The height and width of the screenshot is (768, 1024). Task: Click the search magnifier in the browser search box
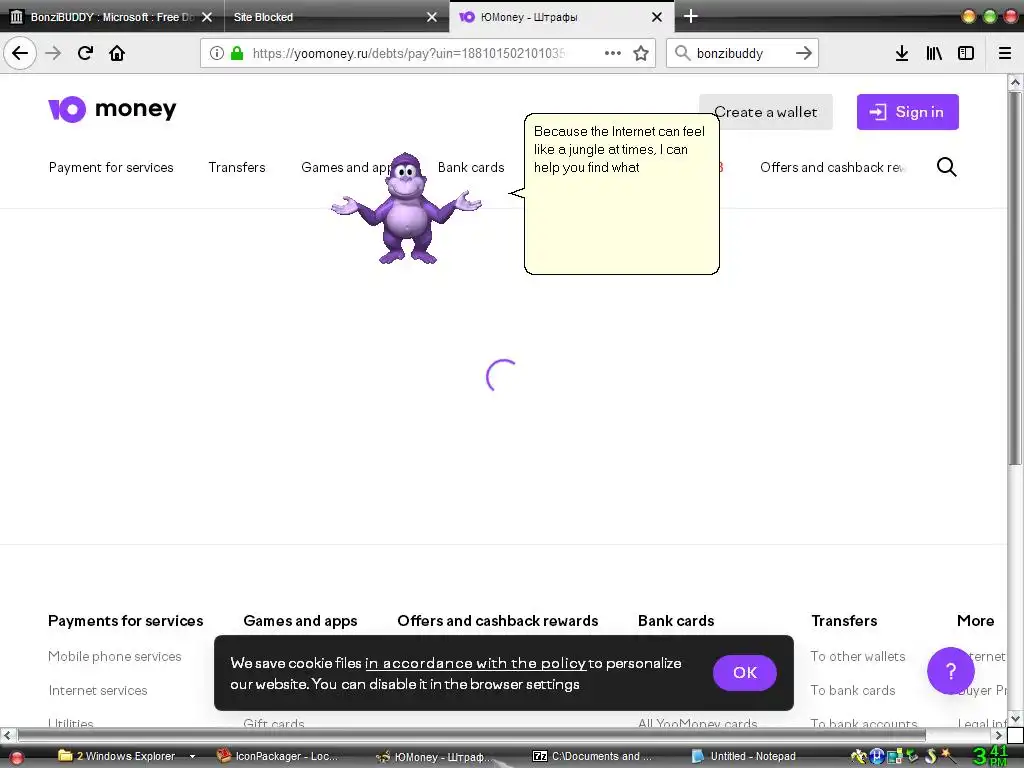coord(682,53)
